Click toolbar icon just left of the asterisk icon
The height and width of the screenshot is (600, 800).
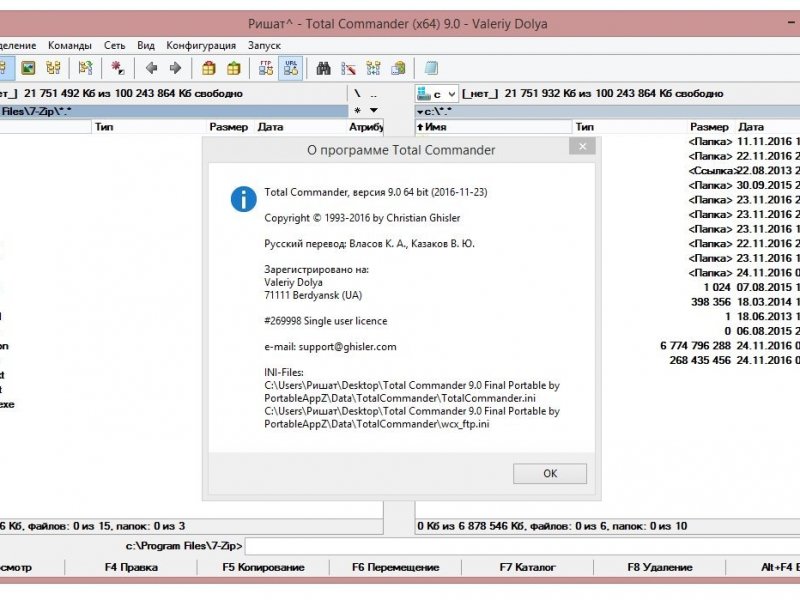coord(85,68)
